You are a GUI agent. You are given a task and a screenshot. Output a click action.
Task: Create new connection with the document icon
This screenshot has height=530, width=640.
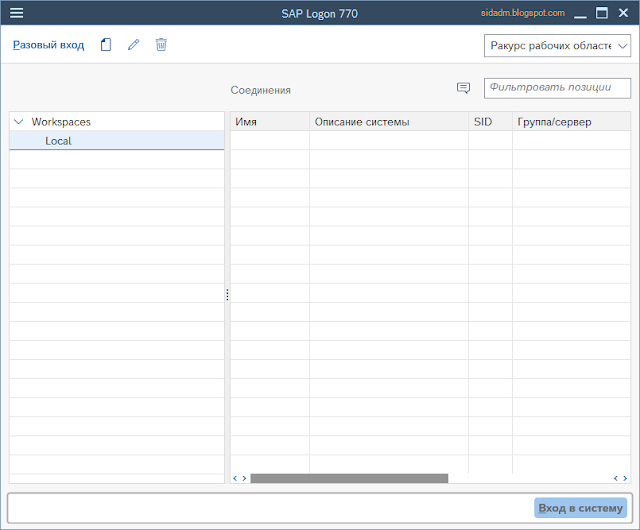click(106, 45)
